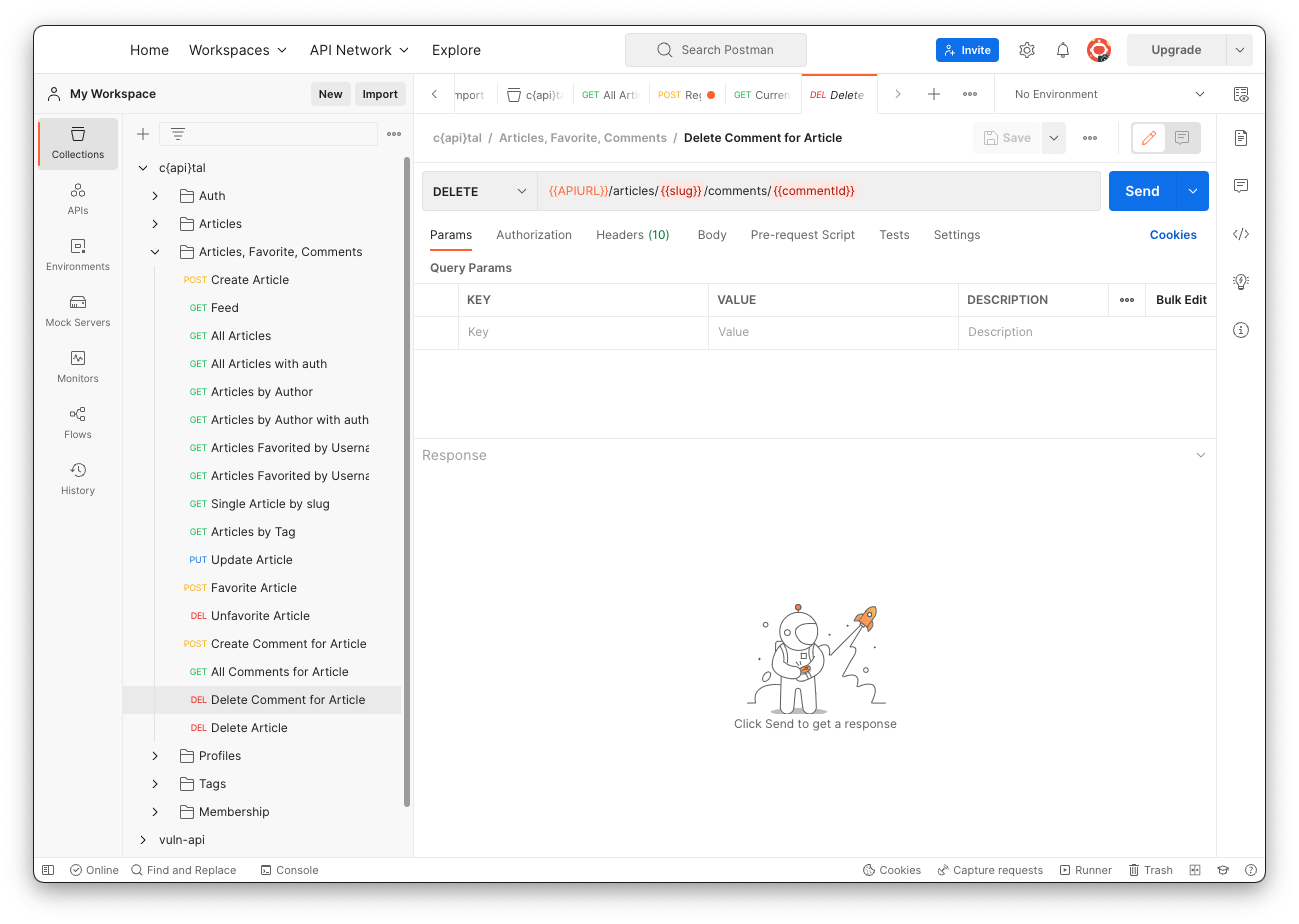Open the settings gear in header
Screen dimensions: 1299x924
point(1027,50)
